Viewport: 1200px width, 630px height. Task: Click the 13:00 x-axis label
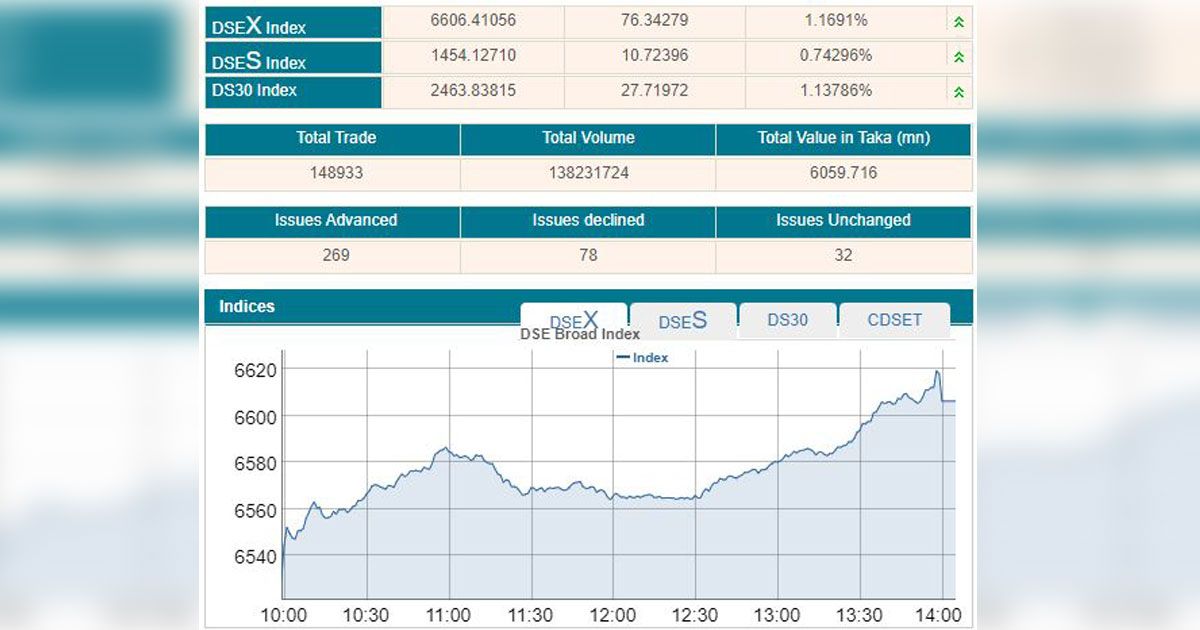pos(776,614)
